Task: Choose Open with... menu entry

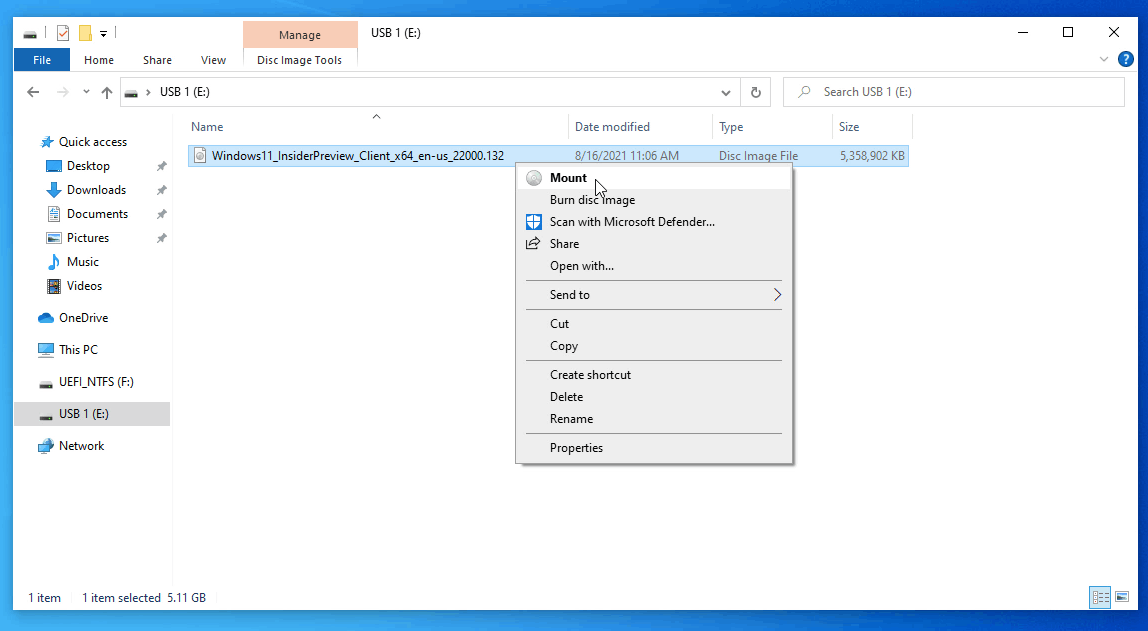Action: pos(654,266)
